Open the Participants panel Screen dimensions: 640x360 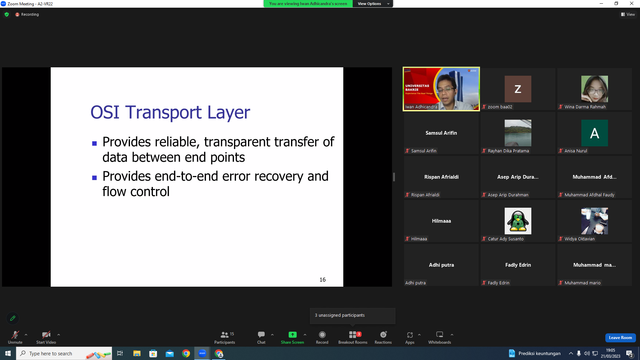(x=224, y=337)
